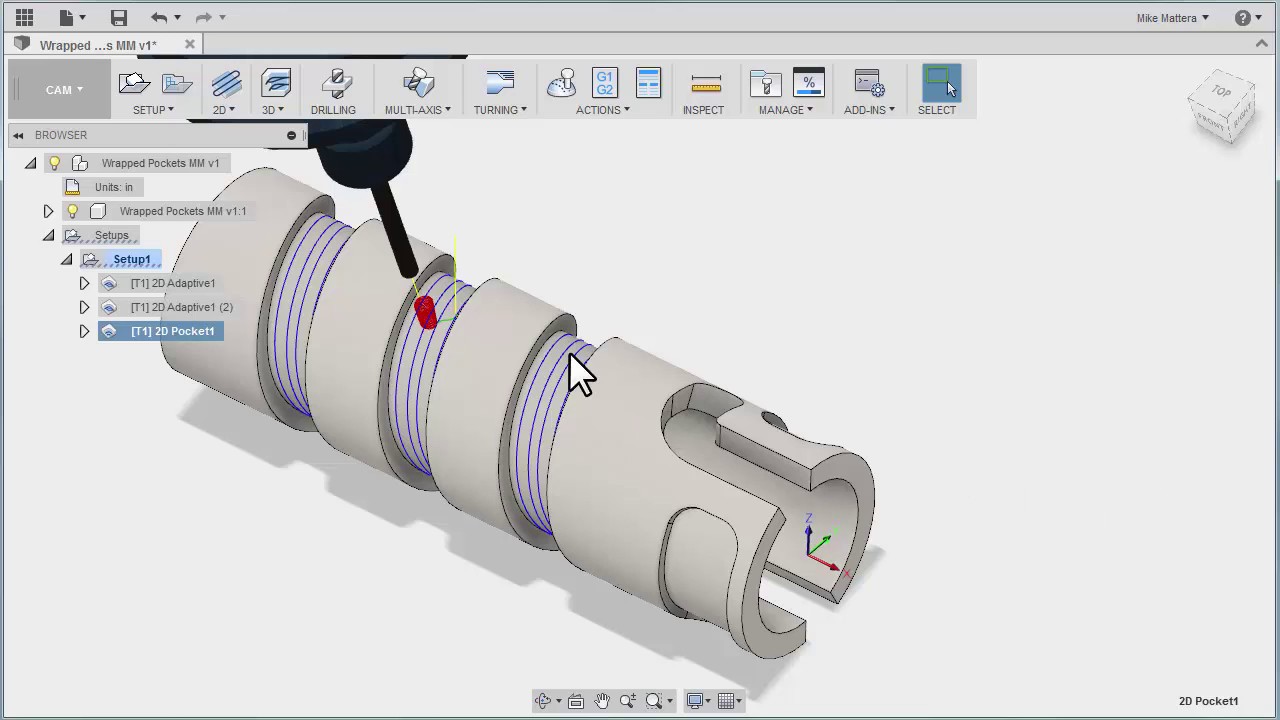Click the browser pin circle button
This screenshot has width=1280, height=720.
pos(291,136)
